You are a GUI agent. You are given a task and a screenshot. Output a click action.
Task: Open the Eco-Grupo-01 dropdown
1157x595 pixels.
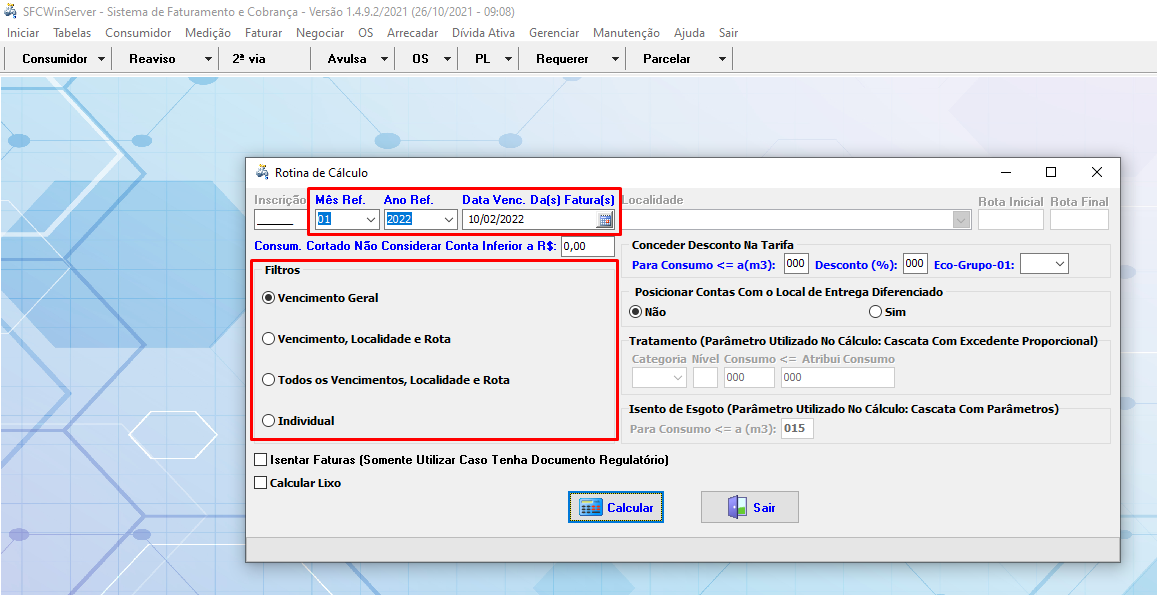point(1058,264)
